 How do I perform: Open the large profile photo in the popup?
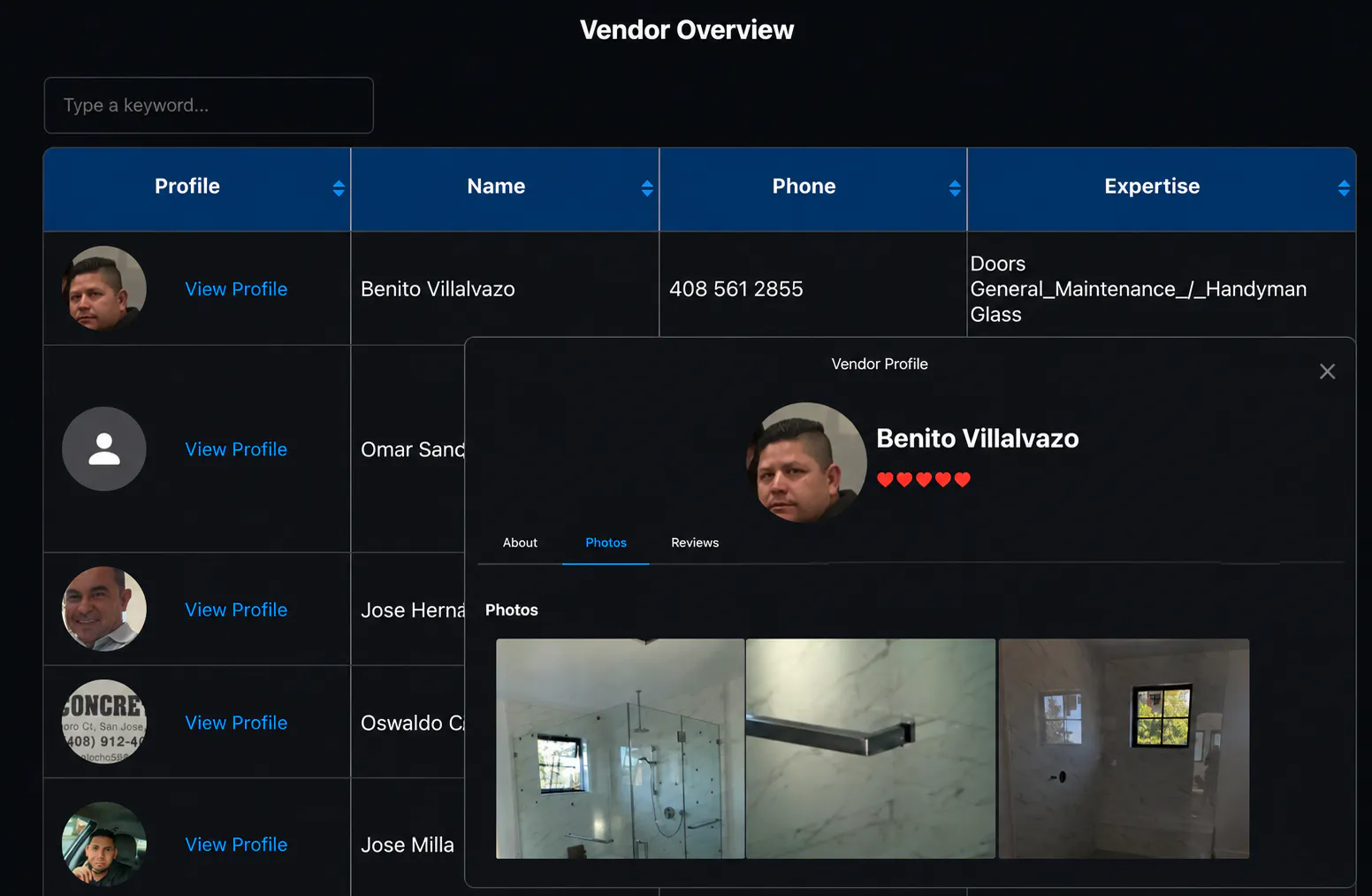tap(806, 463)
